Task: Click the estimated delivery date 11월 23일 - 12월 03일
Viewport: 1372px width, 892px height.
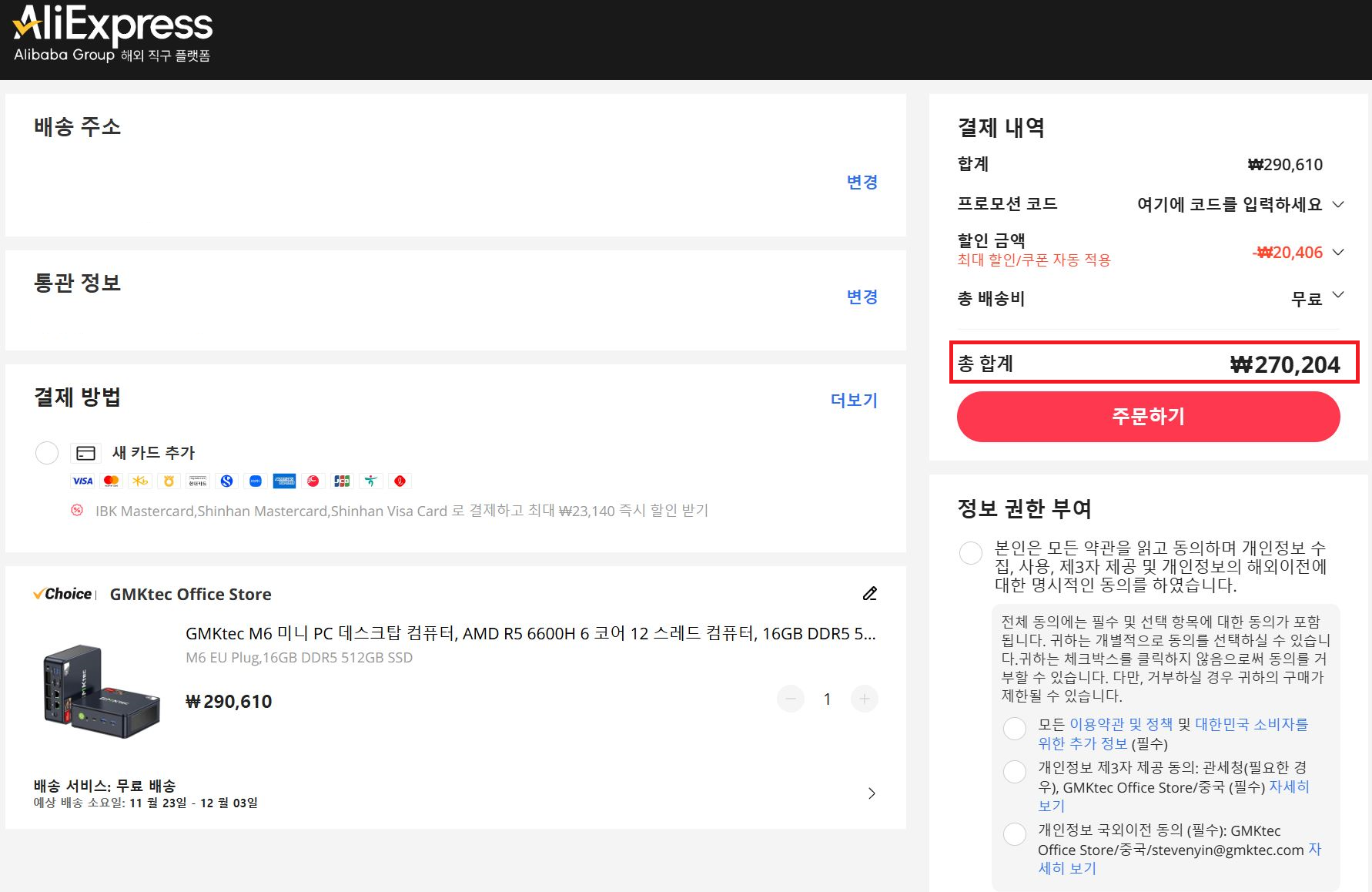Action: click(193, 803)
